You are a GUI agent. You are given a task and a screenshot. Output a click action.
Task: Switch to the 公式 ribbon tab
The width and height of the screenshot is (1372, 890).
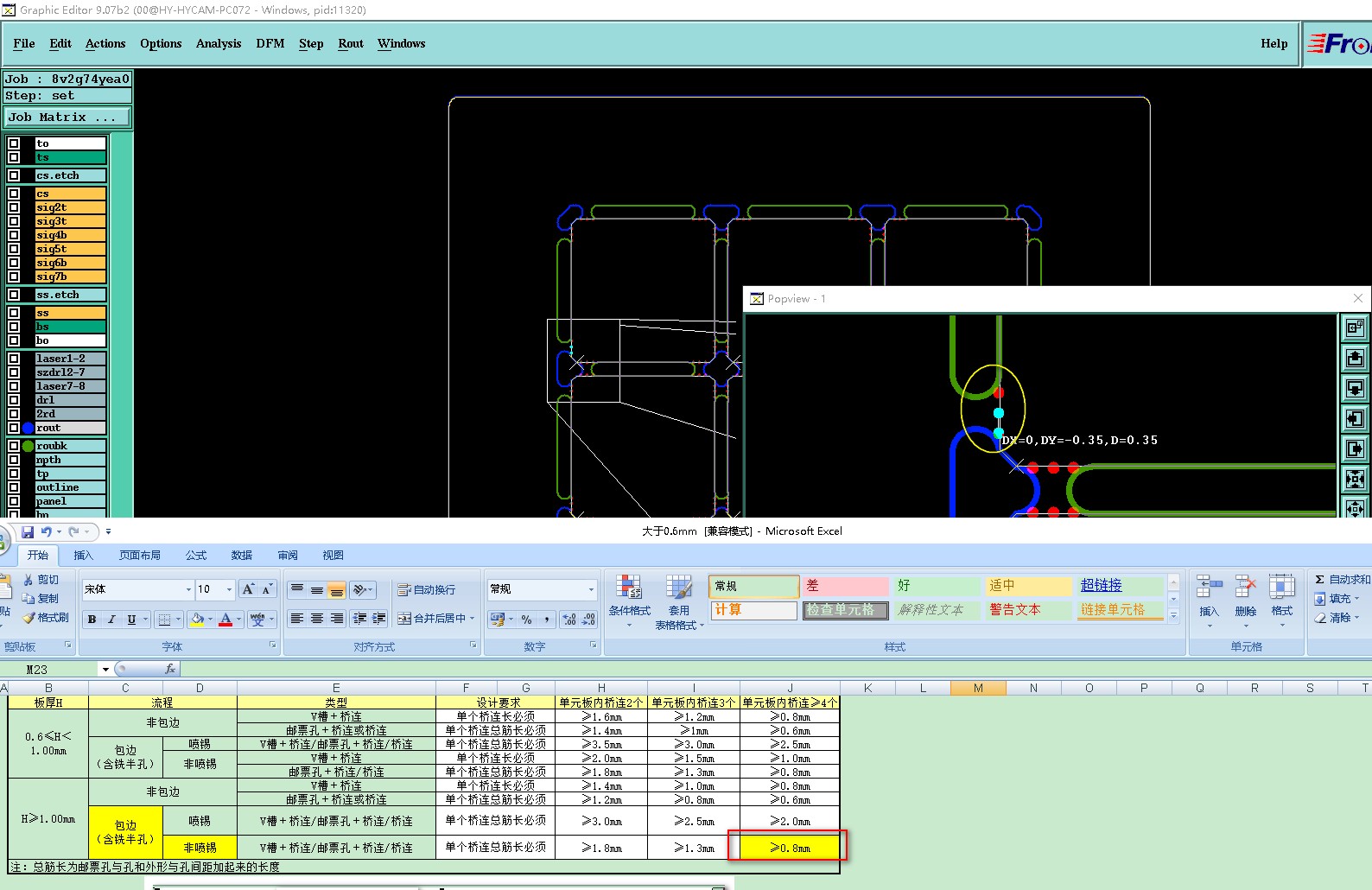click(197, 555)
